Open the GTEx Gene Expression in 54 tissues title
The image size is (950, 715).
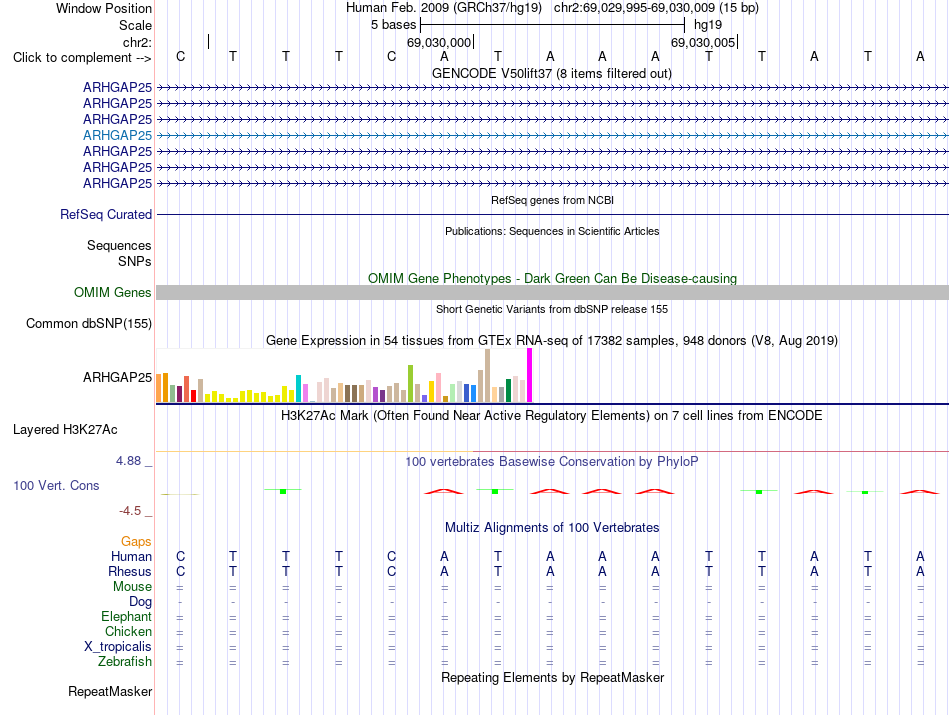click(552, 341)
